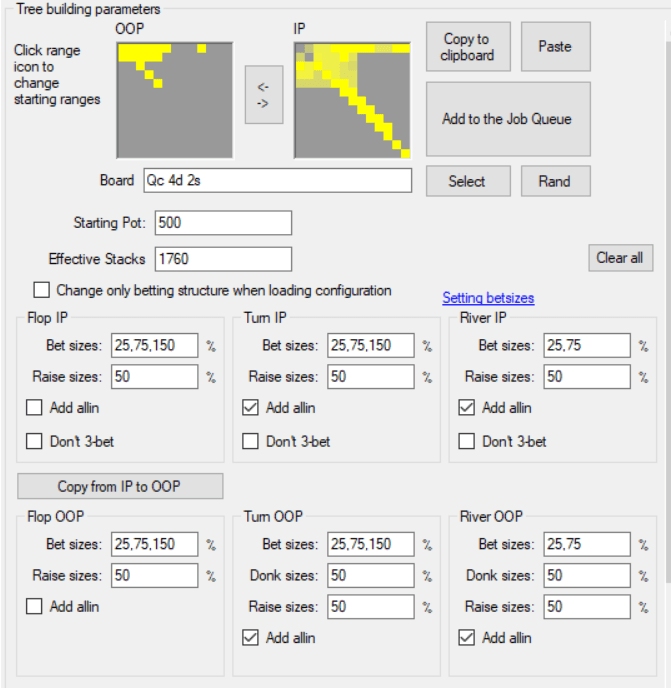
Task: Toggle Don't 3-bet under Flop IP
Action: pyautogui.click(x=34, y=441)
